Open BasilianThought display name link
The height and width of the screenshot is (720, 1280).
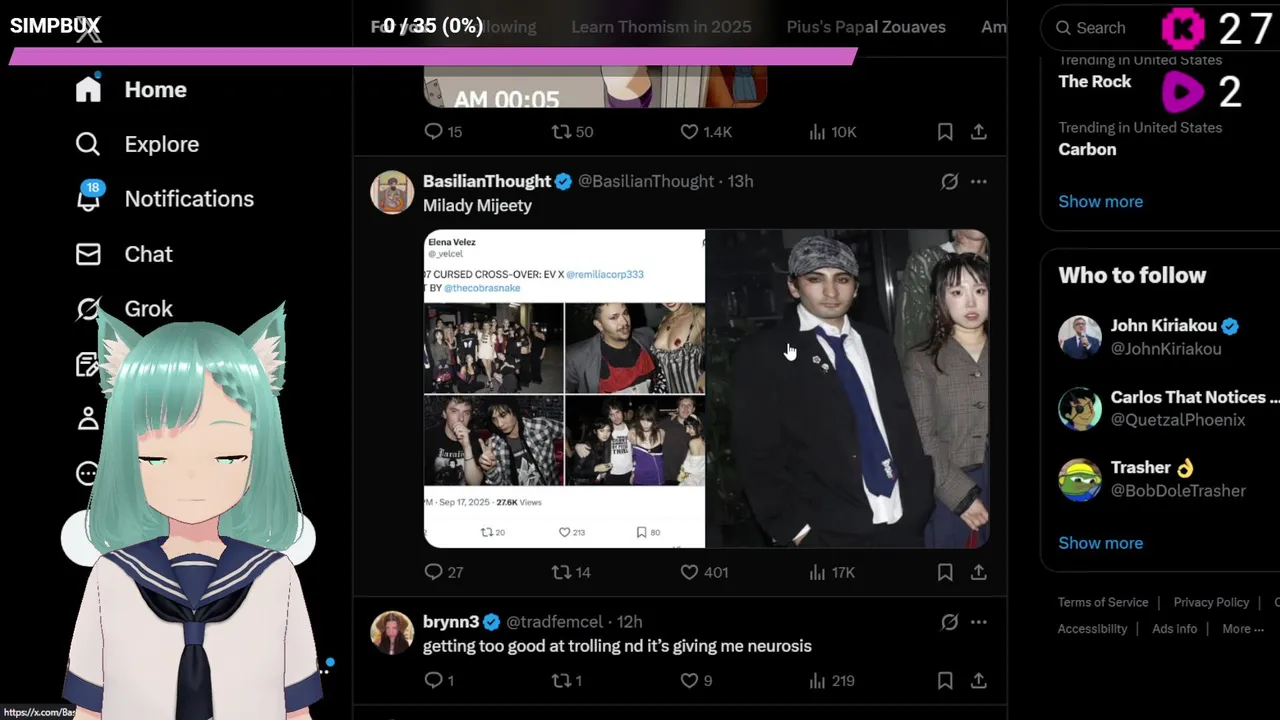(x=487, y=181)
